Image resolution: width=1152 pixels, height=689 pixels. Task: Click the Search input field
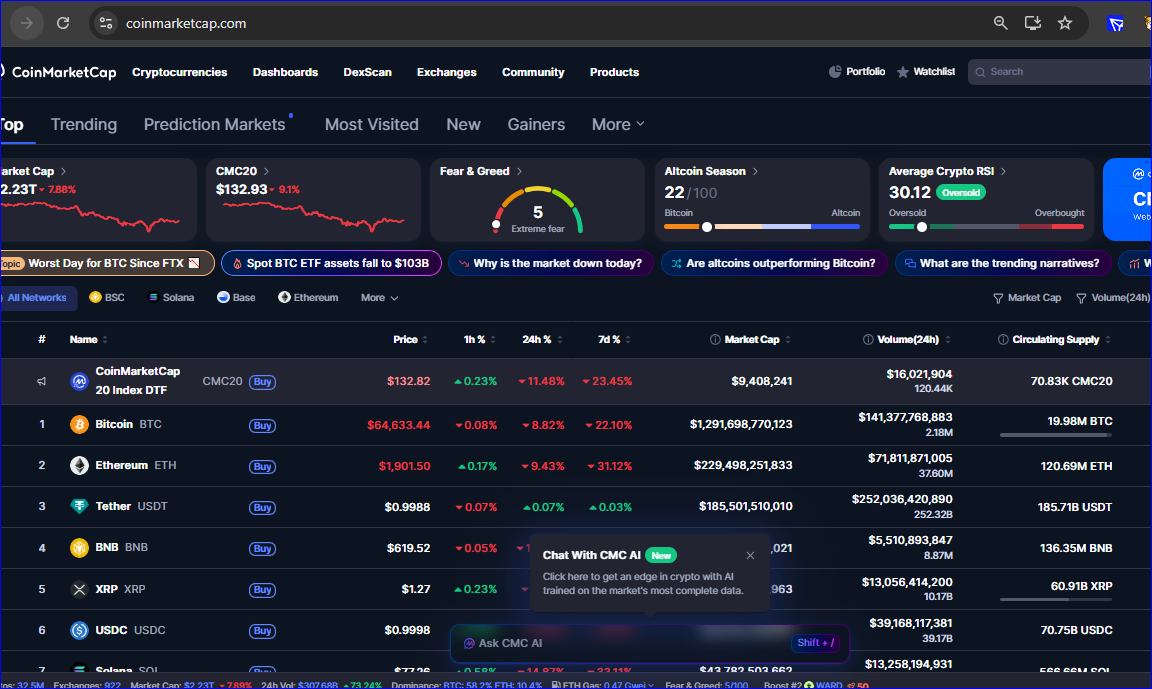[x=1059, y=72]
